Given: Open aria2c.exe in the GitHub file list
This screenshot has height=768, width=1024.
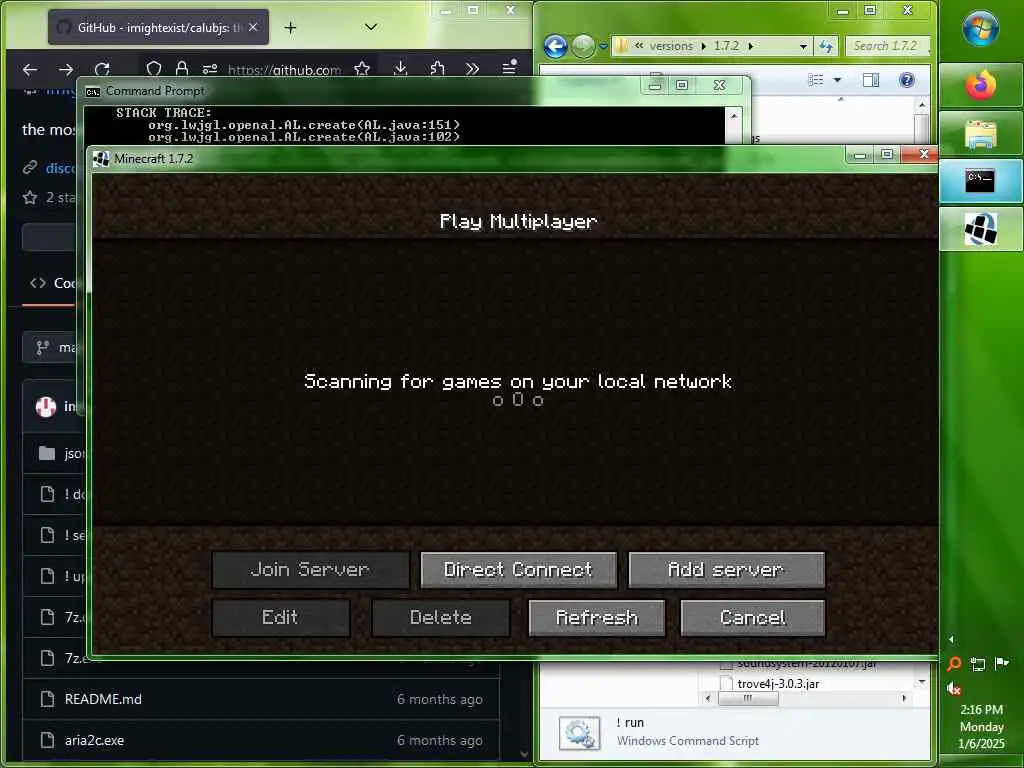Looking at the screenshot, I should [x=94, y=741].
